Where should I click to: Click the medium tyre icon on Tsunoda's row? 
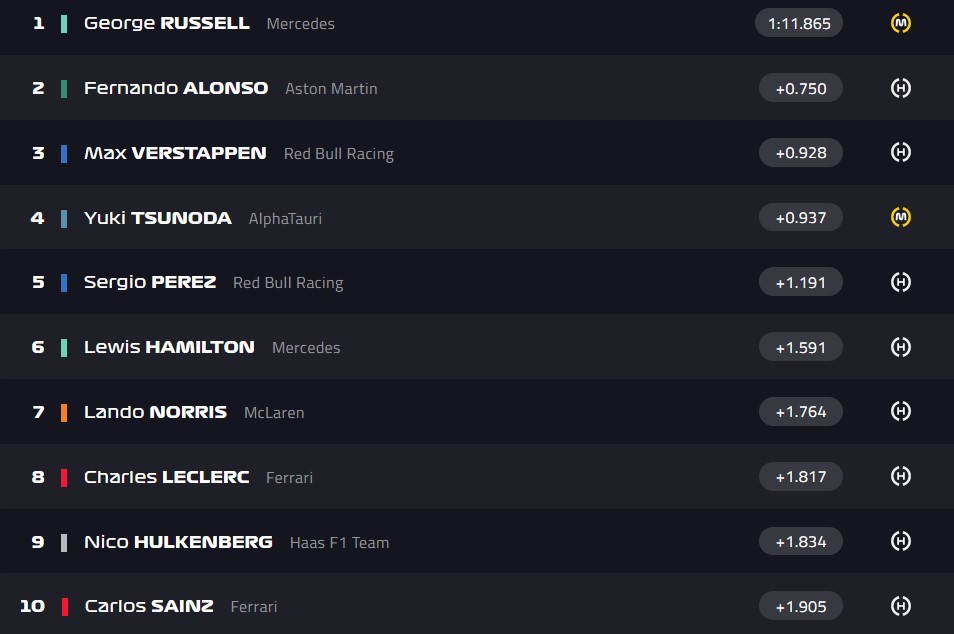point(900,217)
